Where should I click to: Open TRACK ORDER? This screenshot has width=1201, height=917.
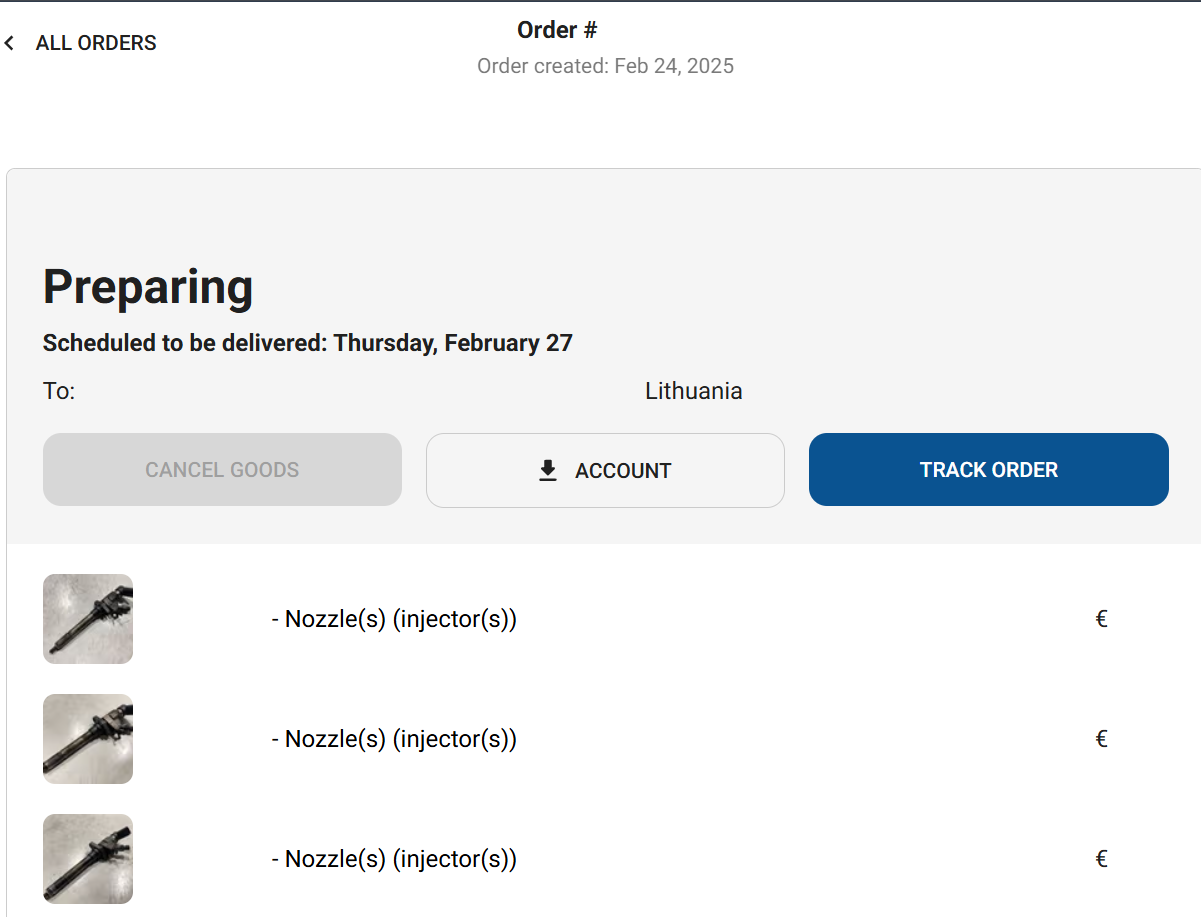pos(989,470)
